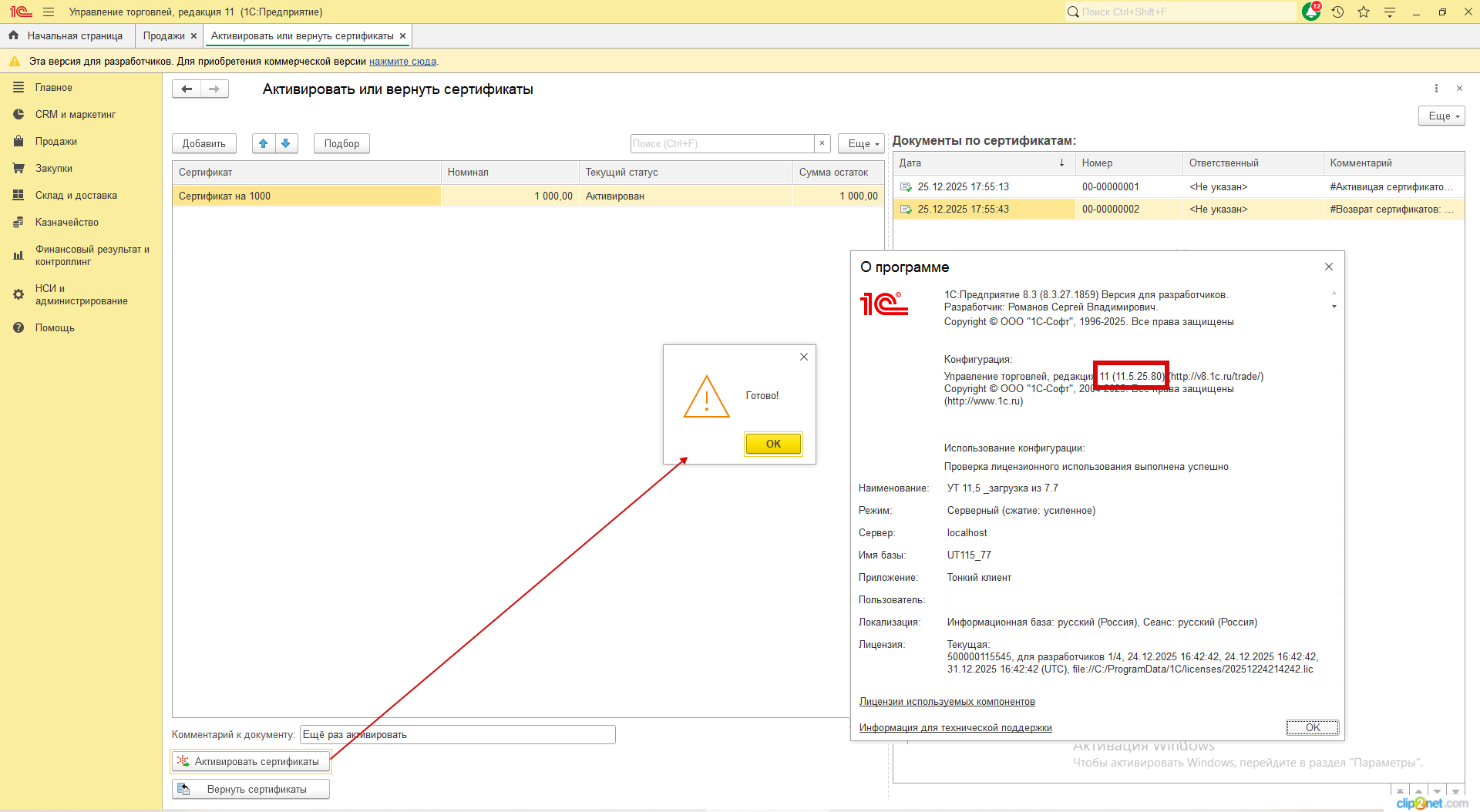Click the Номинал column header
1480x812 pixels.
click(x=510, y=173)
